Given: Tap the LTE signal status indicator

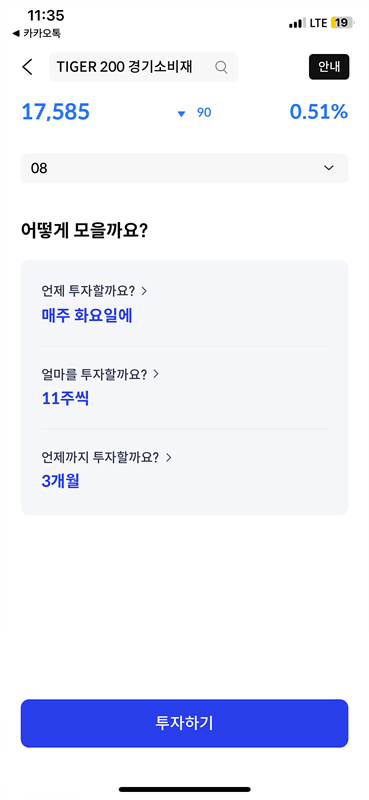Looking at the screenshot, I should point(308,23).
